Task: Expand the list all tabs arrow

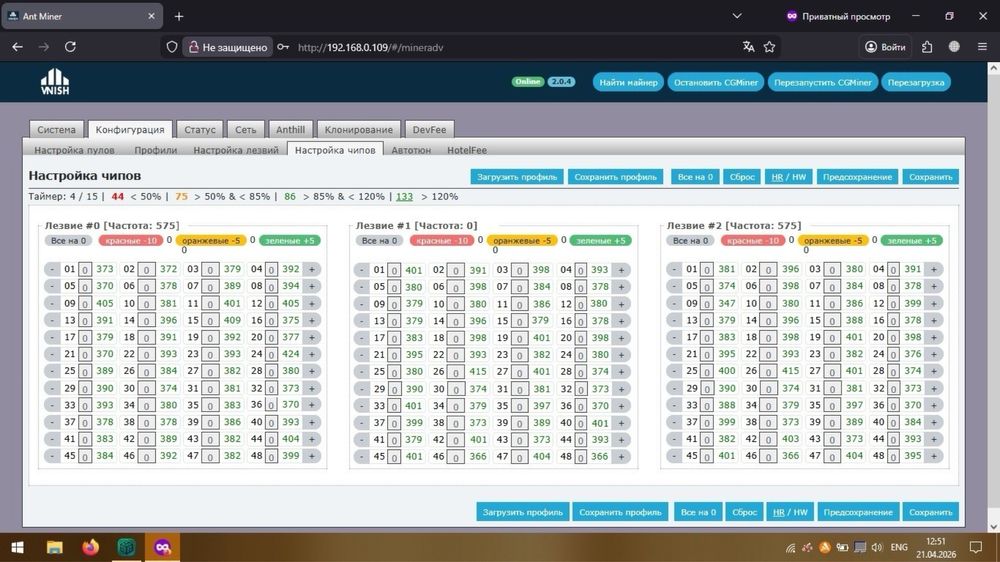Action: click(737, 16)
